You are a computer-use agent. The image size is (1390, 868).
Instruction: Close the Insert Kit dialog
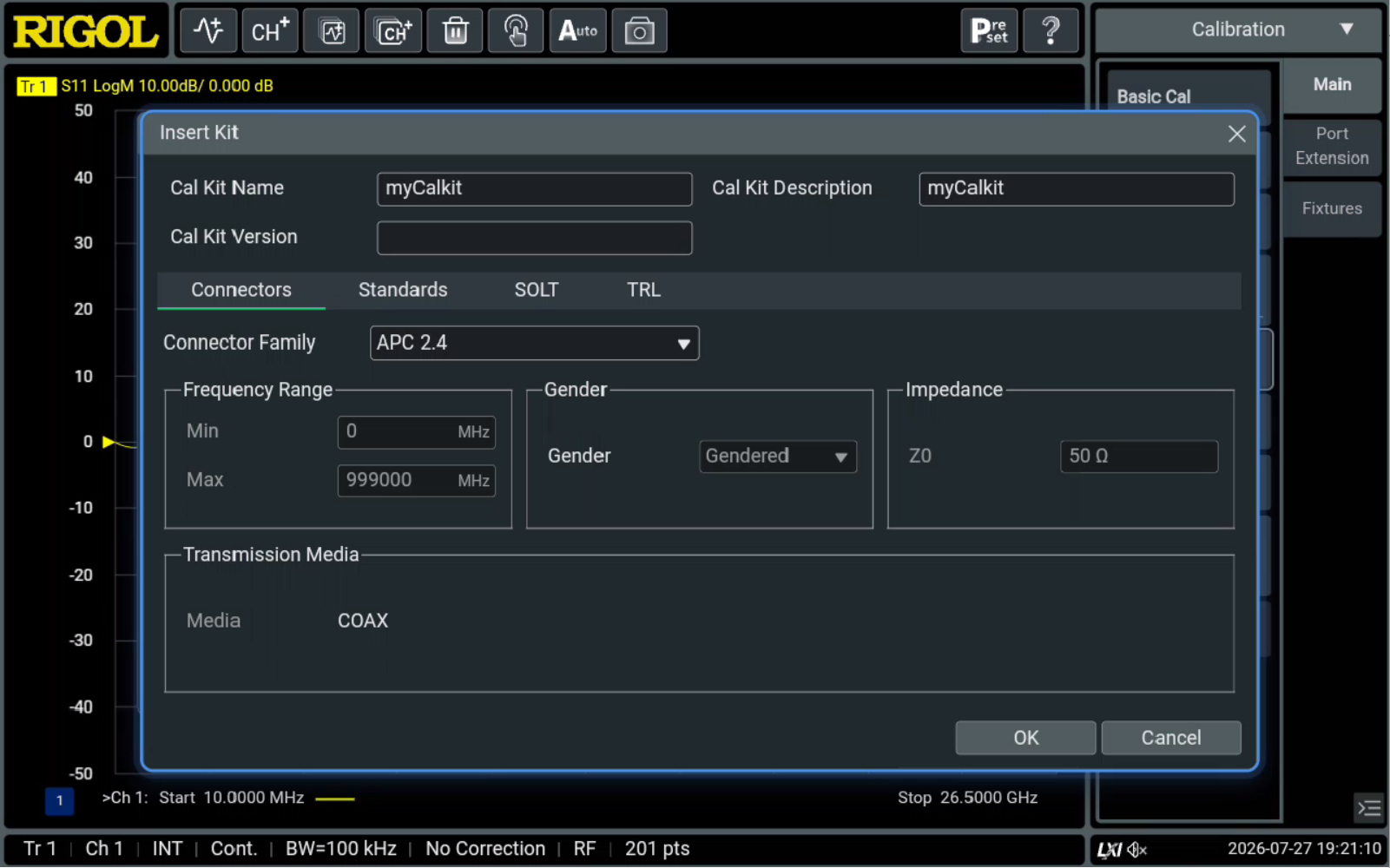pos(1237,134)
